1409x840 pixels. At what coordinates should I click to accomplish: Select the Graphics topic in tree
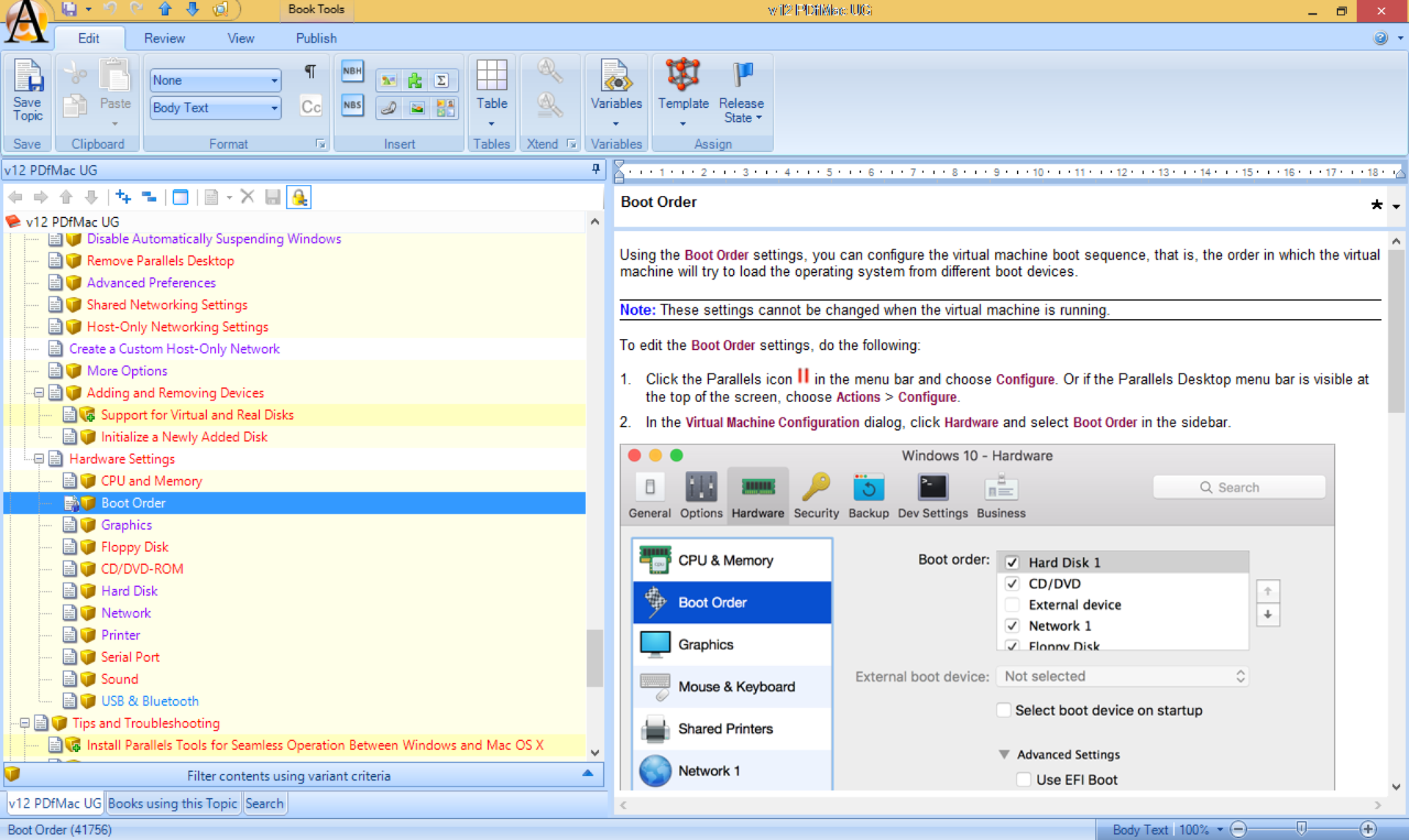(126, 525)
